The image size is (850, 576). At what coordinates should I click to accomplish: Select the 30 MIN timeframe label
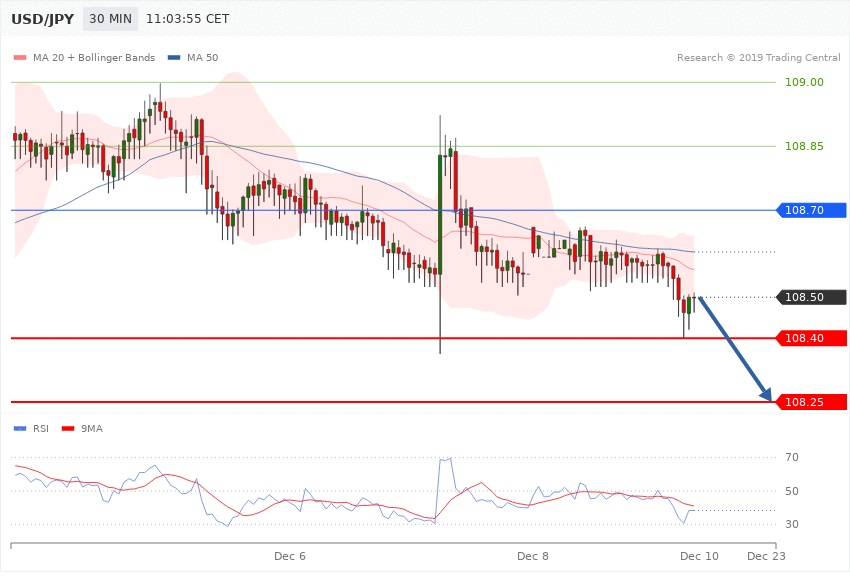pyautogui.click(x=112, y=19)
